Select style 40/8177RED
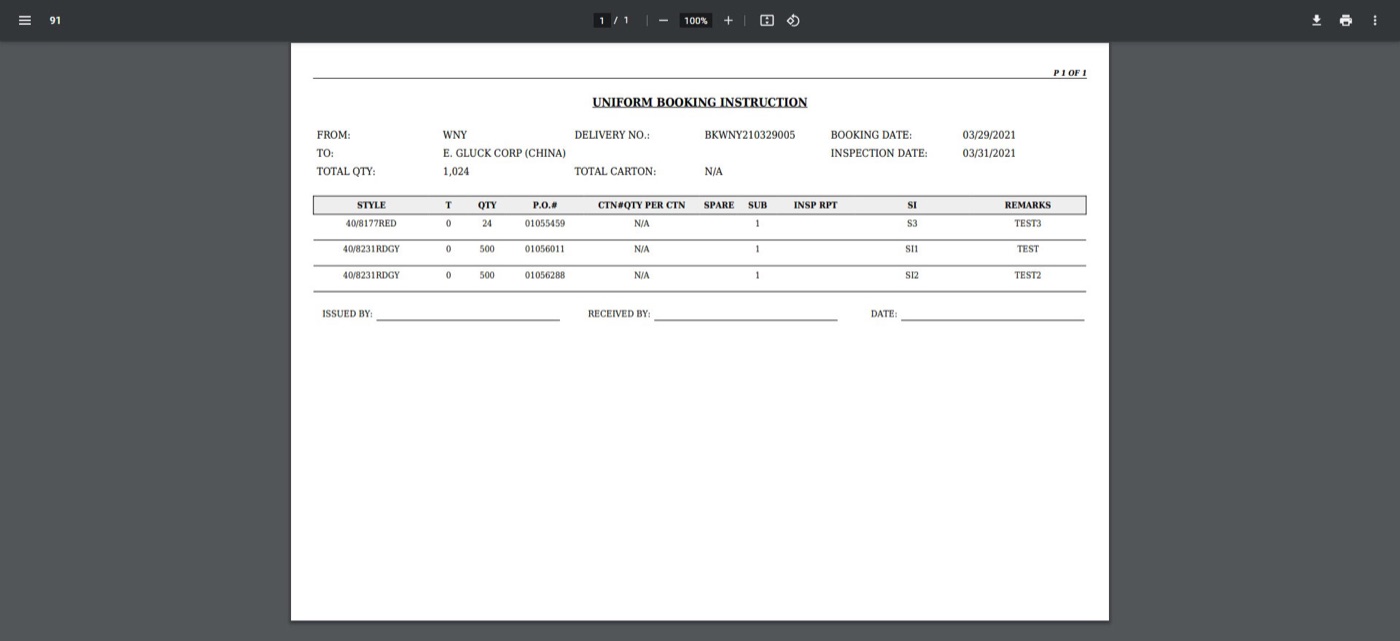This screenshot has width=1400, height=641. point(371,223)
